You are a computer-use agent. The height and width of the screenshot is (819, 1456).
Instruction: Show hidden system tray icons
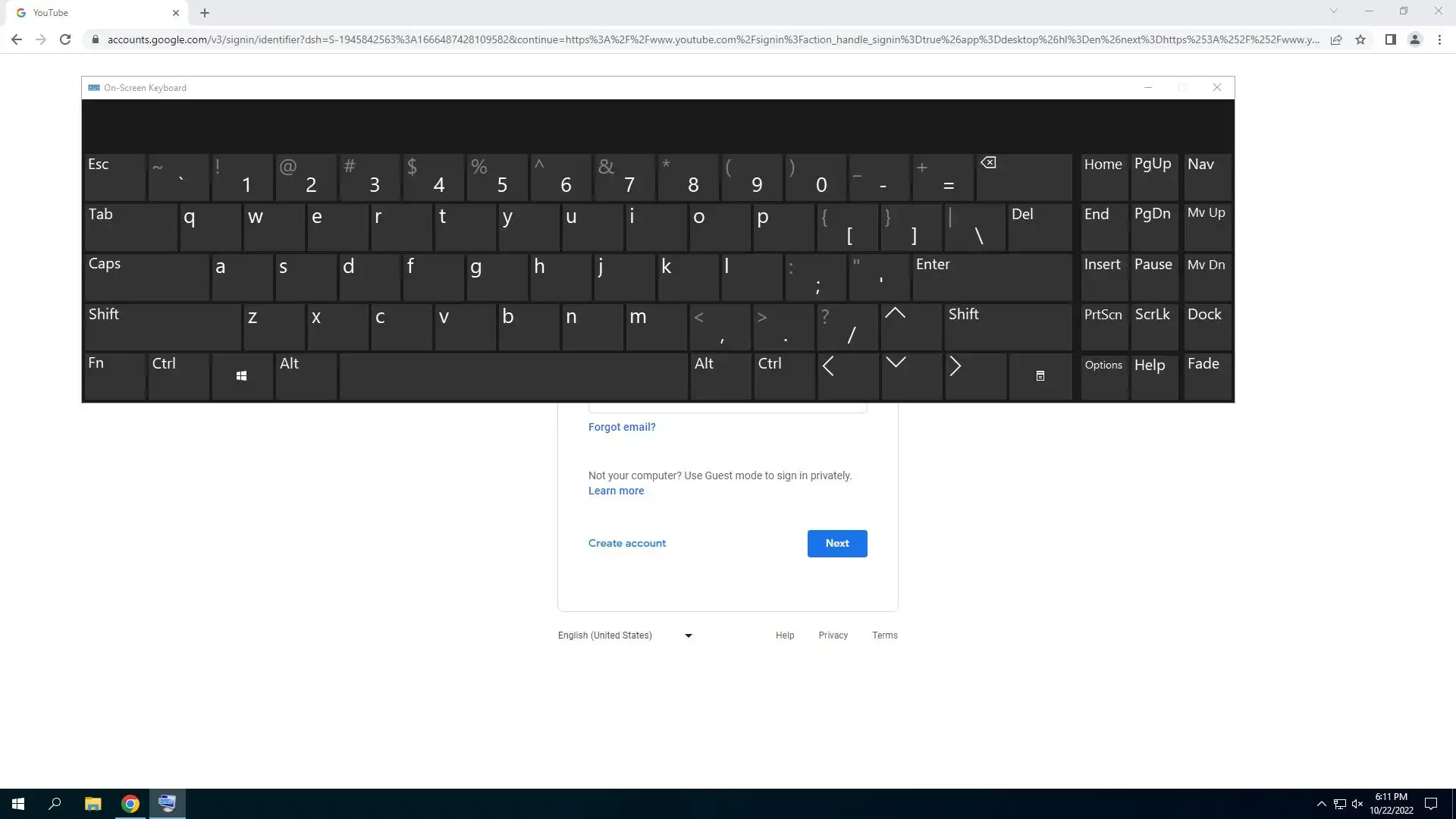[x=1321, y=804]
